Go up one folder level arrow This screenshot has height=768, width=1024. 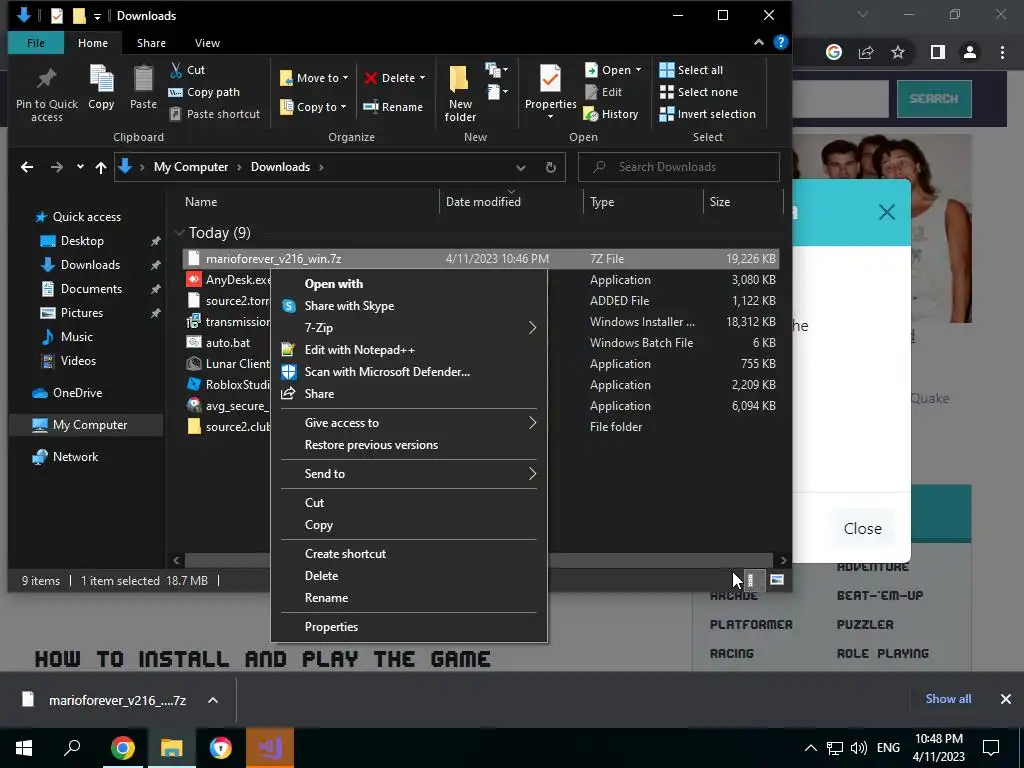point(101,167)
